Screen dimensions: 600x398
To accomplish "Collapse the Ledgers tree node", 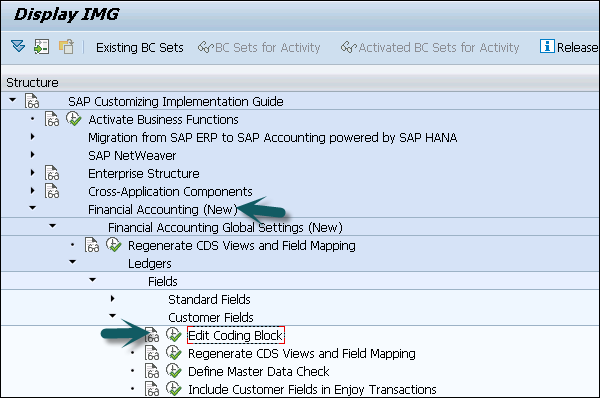I will (73, 262).
